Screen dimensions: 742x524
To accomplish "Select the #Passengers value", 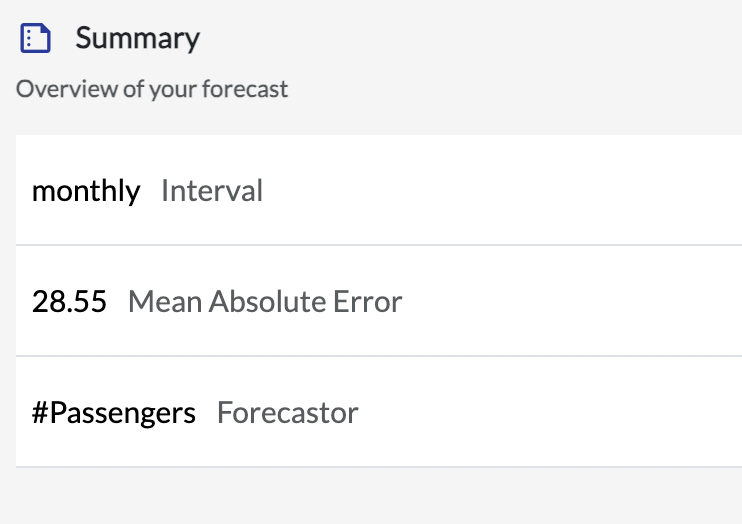I will 114,413.
